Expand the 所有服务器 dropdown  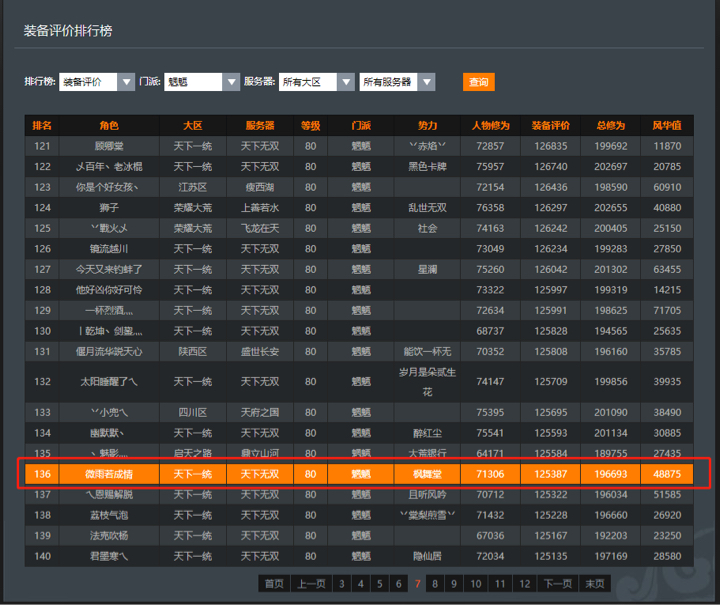397,82
